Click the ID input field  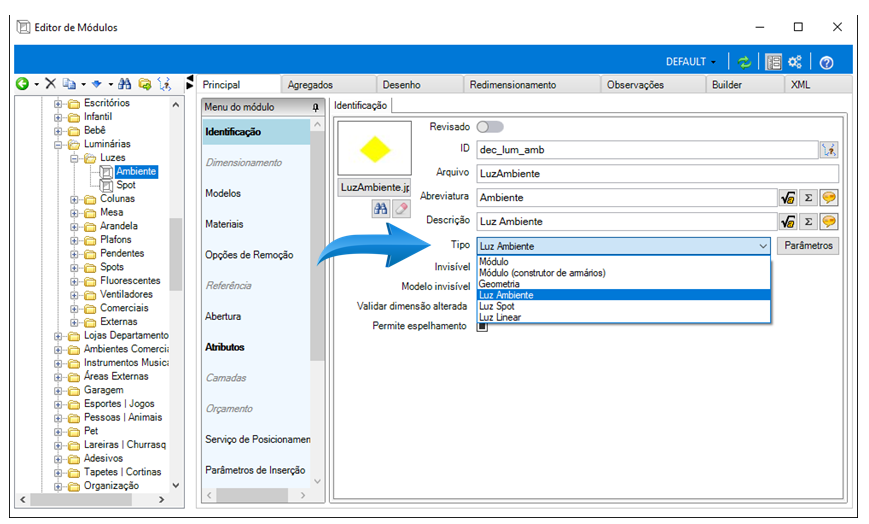pyautogui.click(x=647, y=150)
